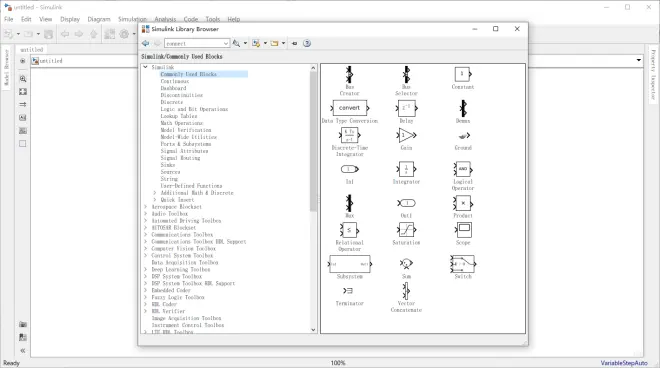Click VariableStepAuto solver link in status bar
This screenshot has width=660, height=368.
click(624, 363)
